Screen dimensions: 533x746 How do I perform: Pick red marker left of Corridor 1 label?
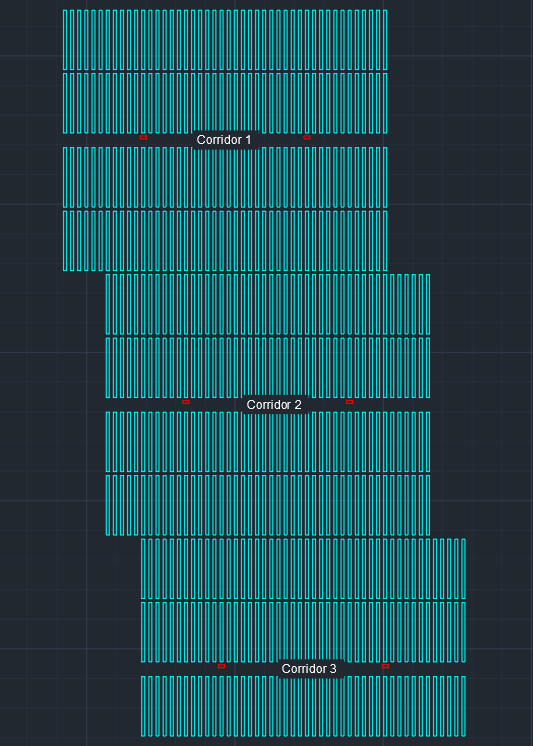[x=143, y=137]
